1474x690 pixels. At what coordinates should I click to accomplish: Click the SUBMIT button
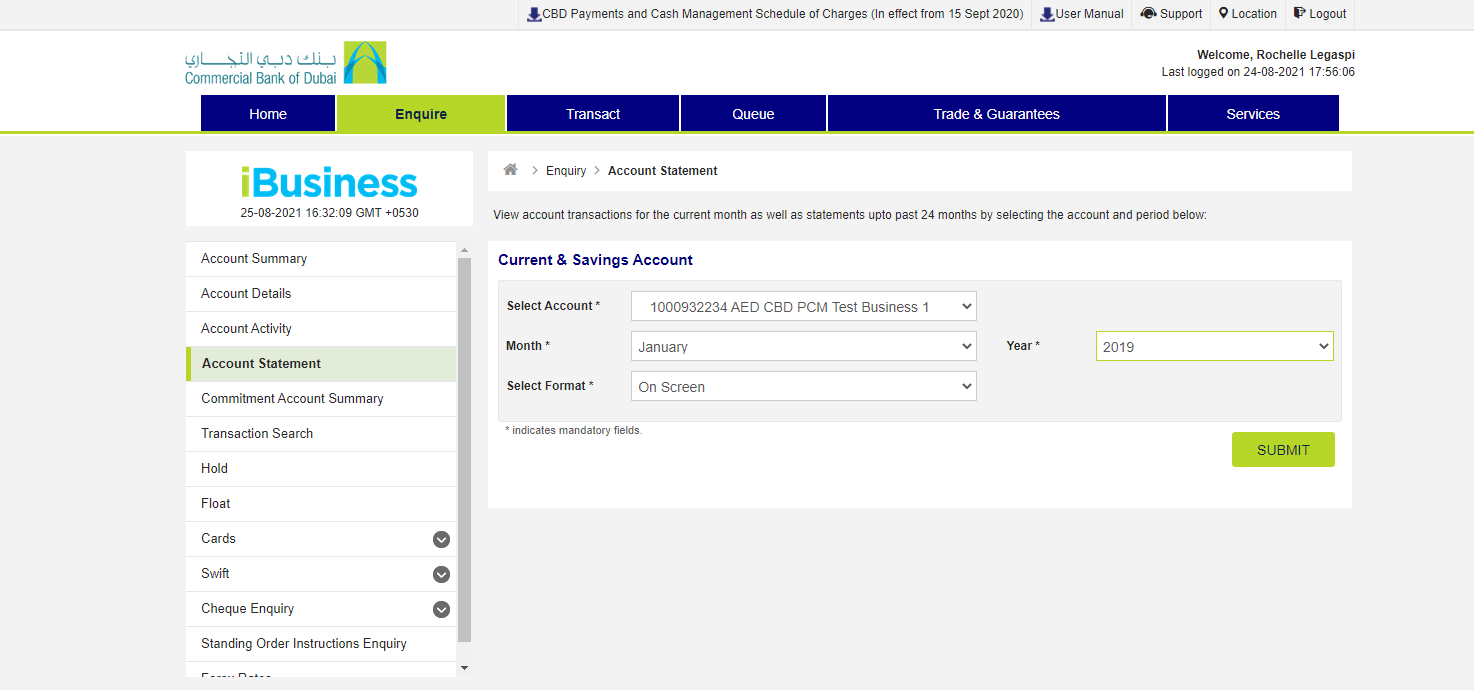1283,450
